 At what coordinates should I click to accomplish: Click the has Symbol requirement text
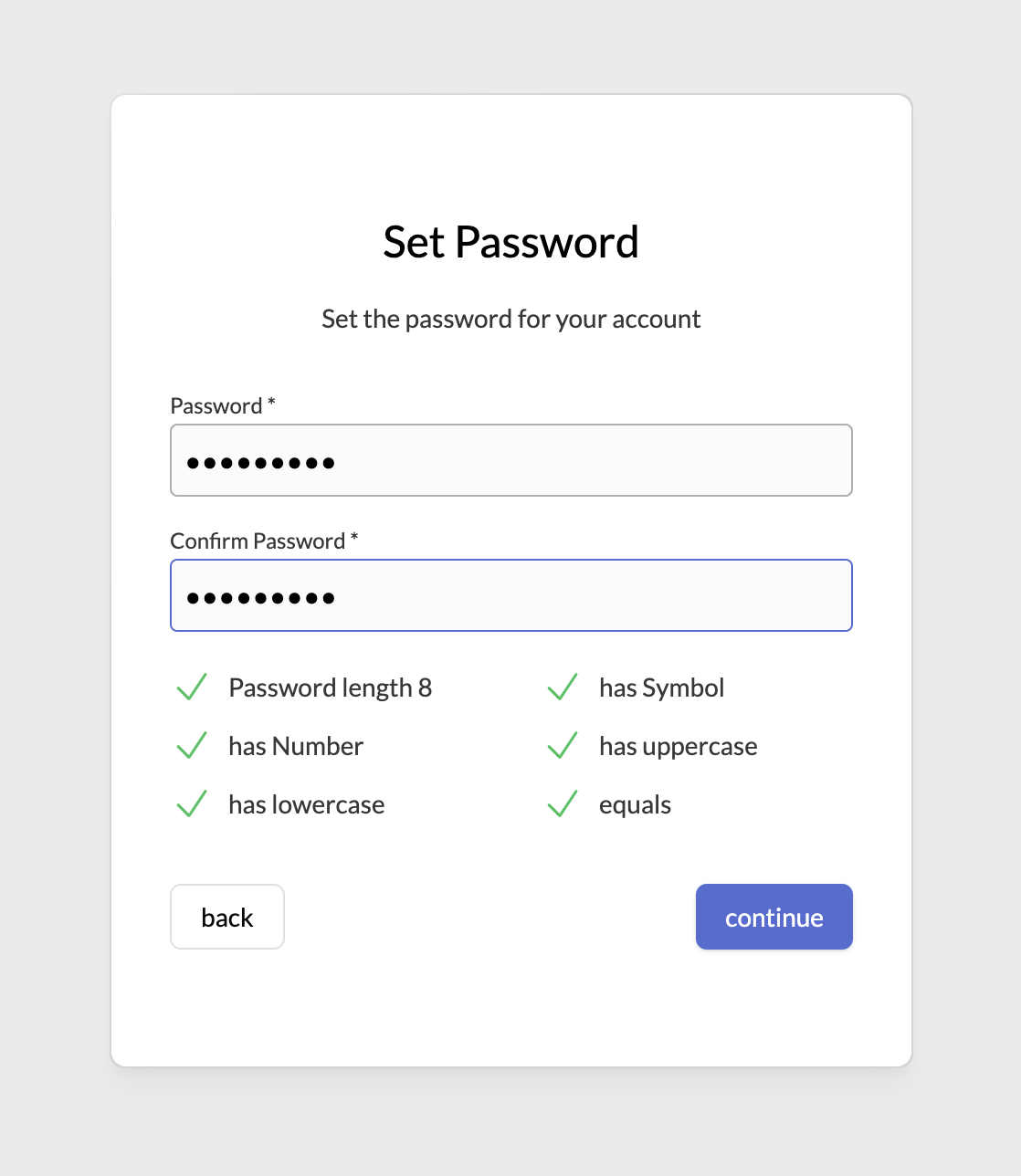click(x=661, y=688)
